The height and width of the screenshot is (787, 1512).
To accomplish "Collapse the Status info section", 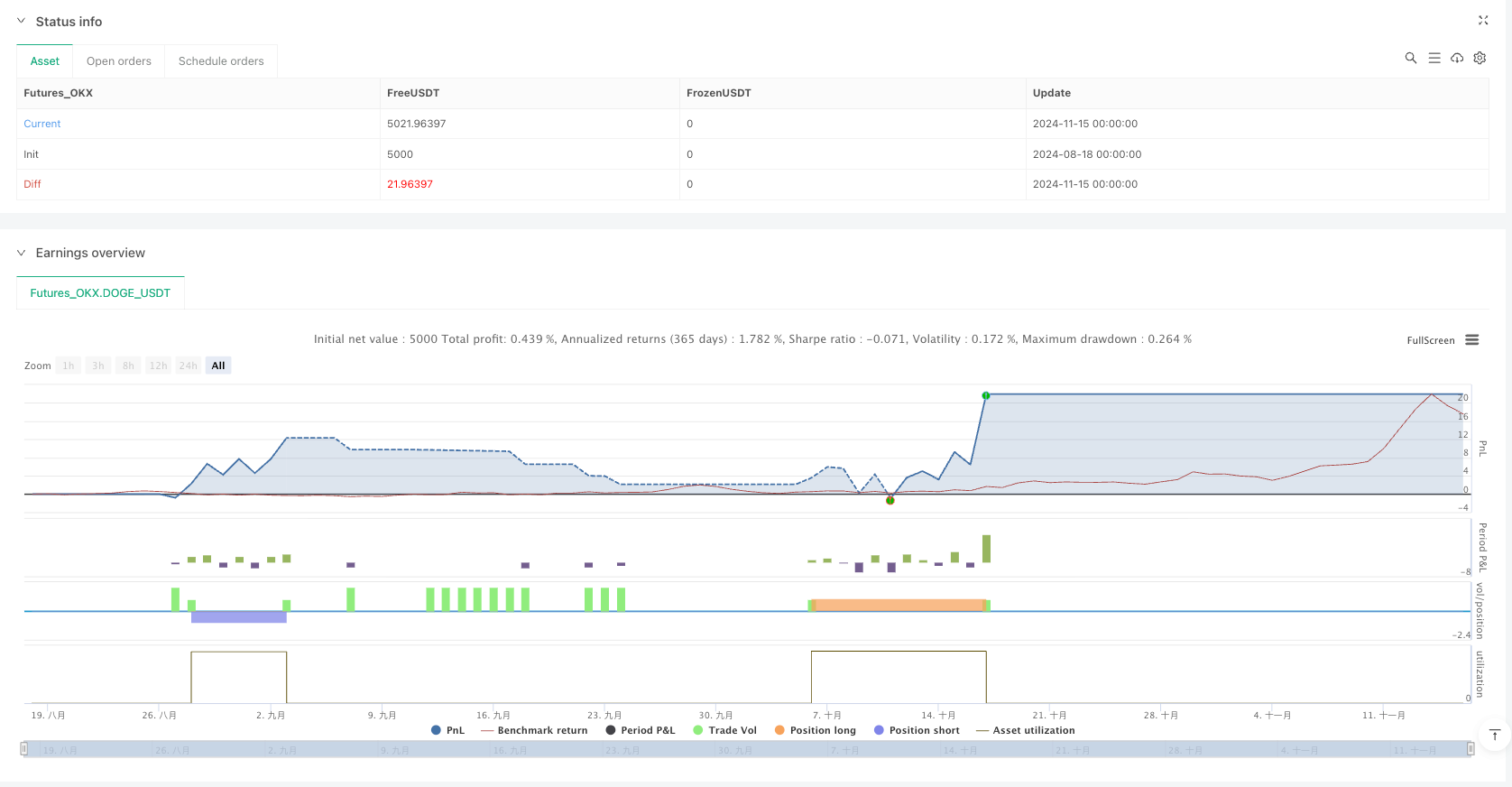I will 22,22.
